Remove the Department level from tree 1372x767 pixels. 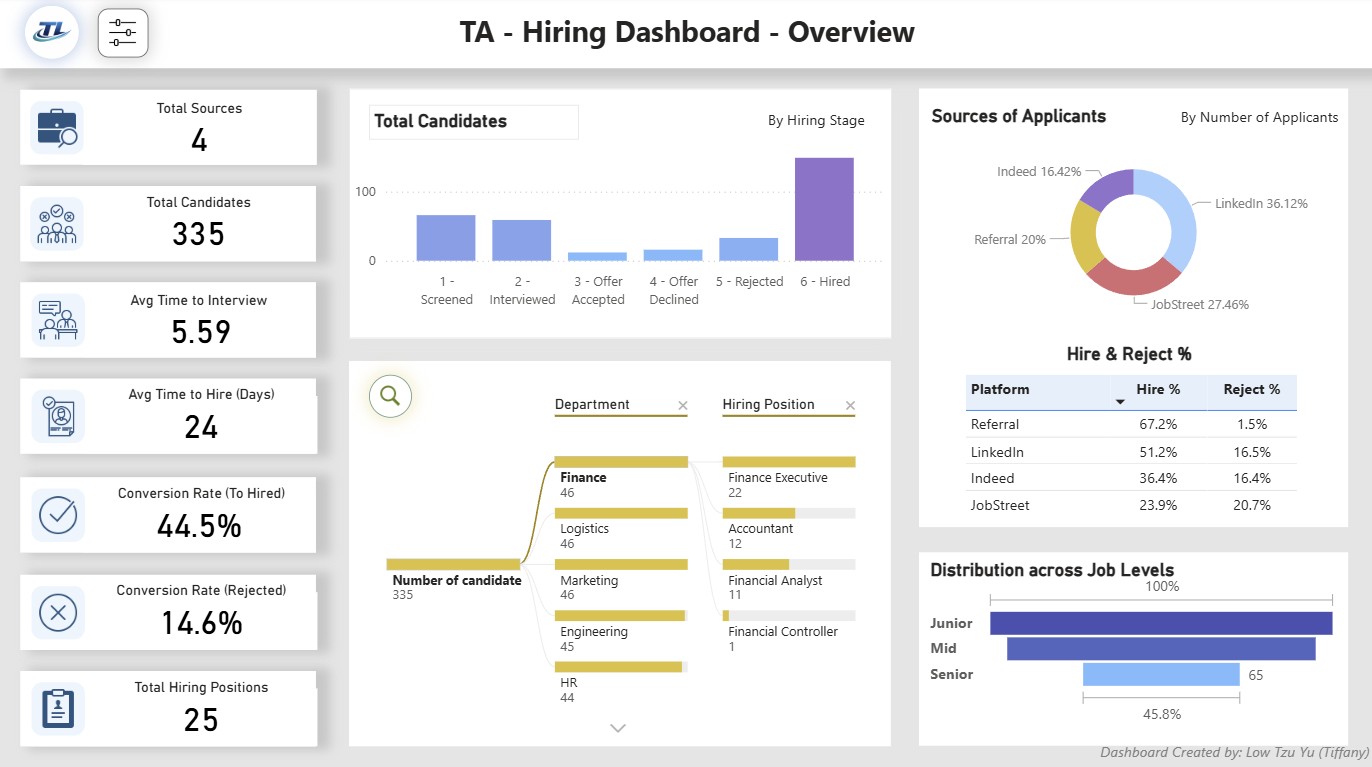pos(683,405)
